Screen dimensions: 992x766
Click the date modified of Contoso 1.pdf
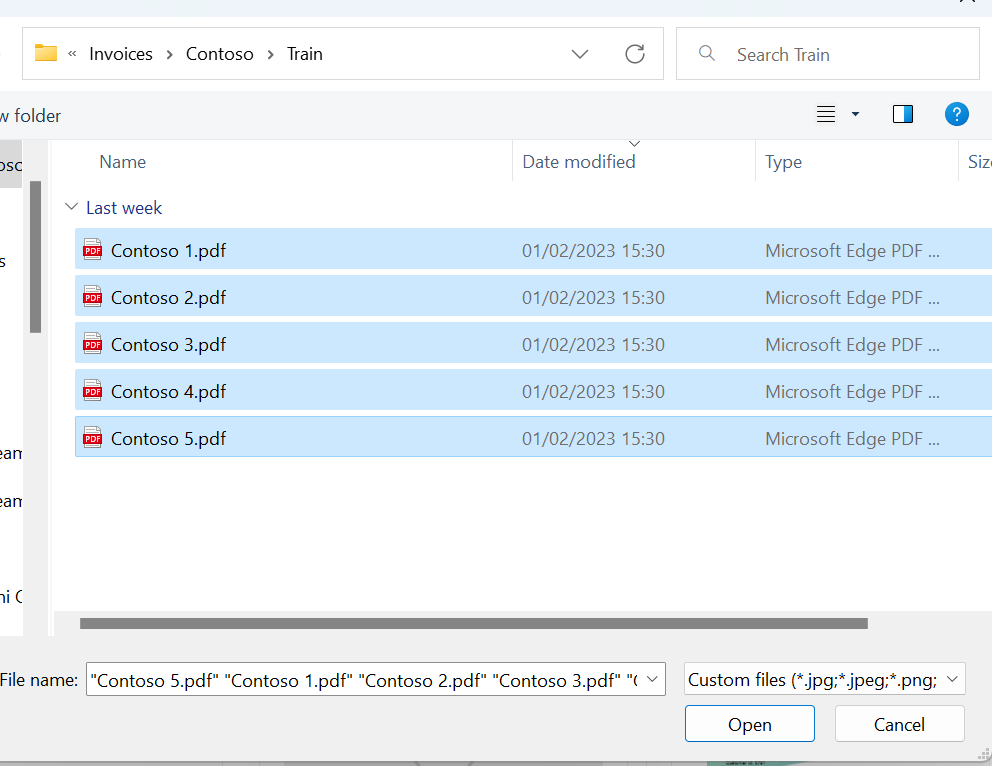click(x=593, y=250)
